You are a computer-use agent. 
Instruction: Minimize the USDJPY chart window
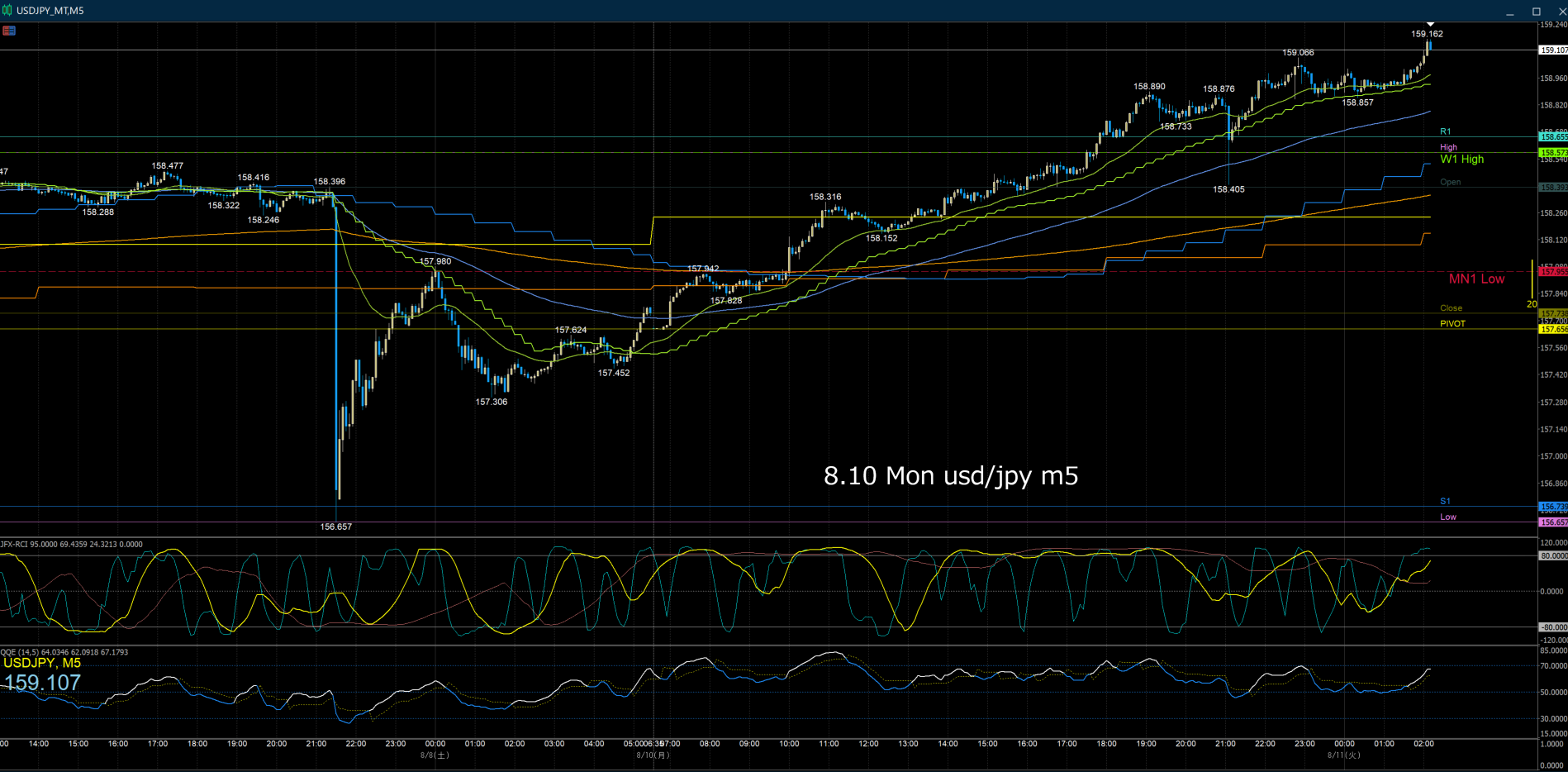(x=1510, y=12)
